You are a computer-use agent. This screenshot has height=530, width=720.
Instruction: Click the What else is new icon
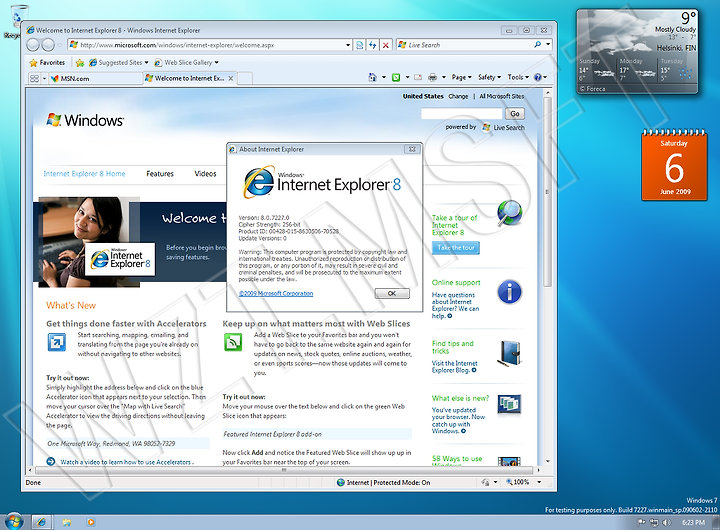point(509,404)
